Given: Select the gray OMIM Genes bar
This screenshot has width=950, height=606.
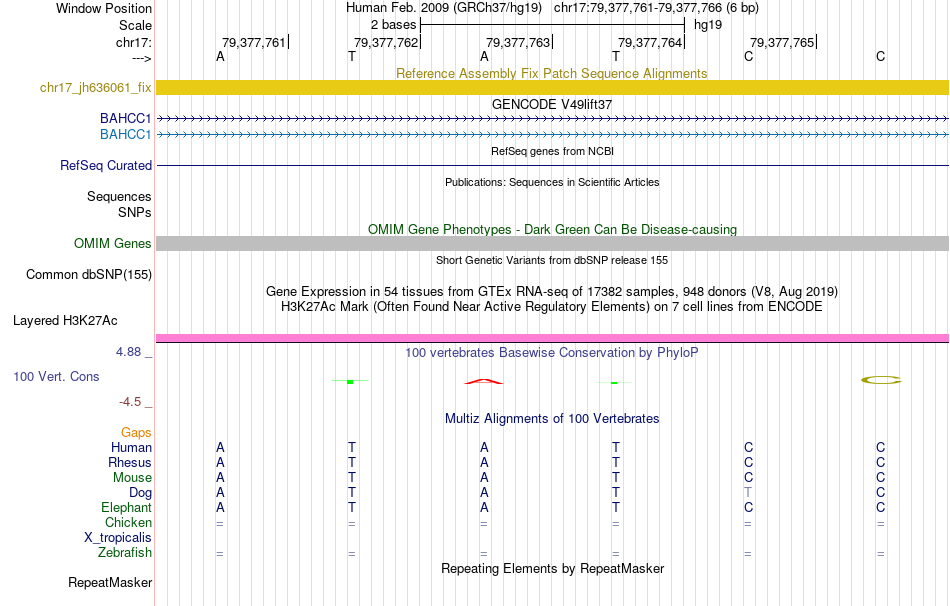Looking at the screenshot, I should tap(553, 244).
